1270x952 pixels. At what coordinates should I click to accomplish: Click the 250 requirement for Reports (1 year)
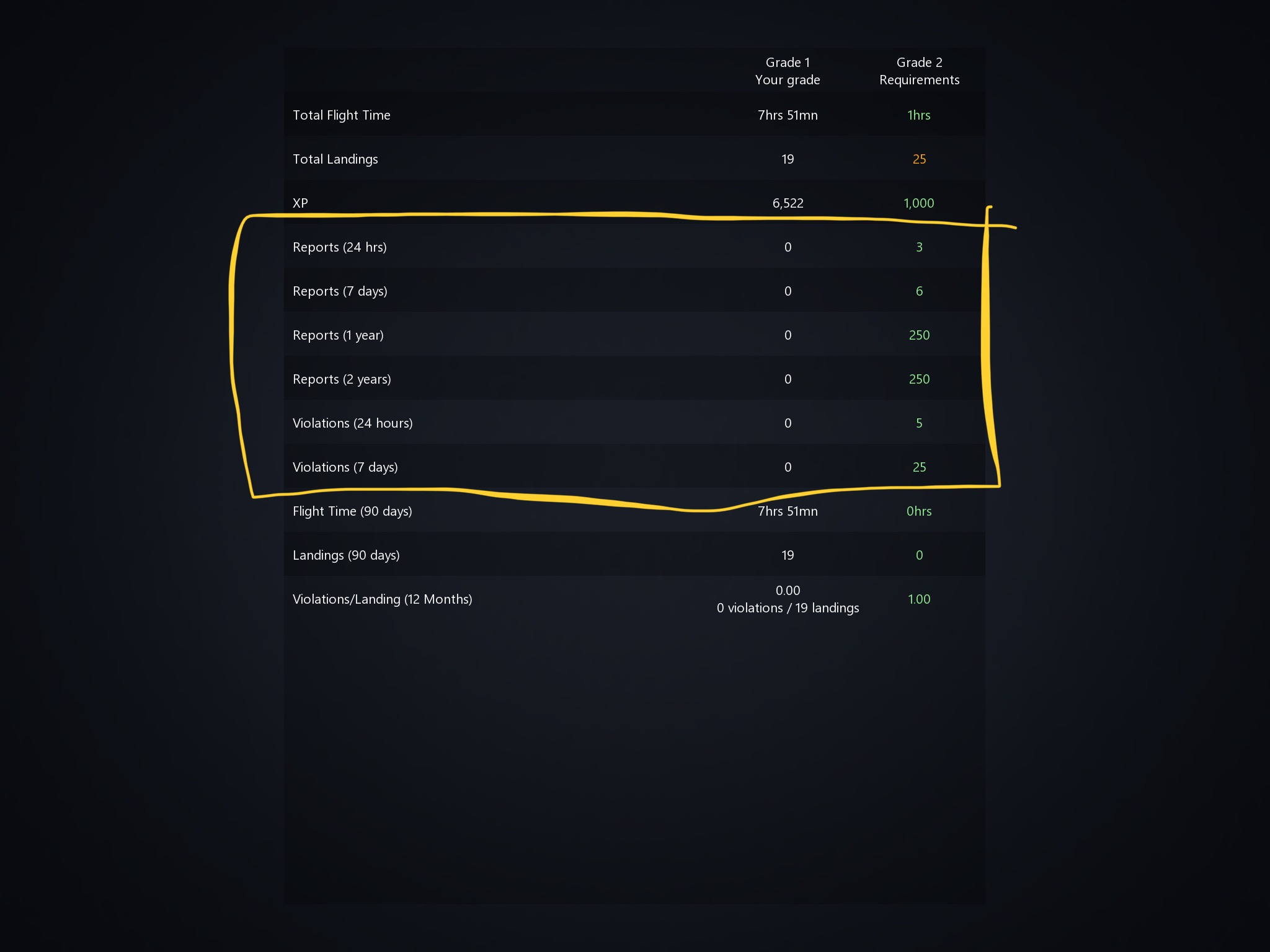coord(919,335)
